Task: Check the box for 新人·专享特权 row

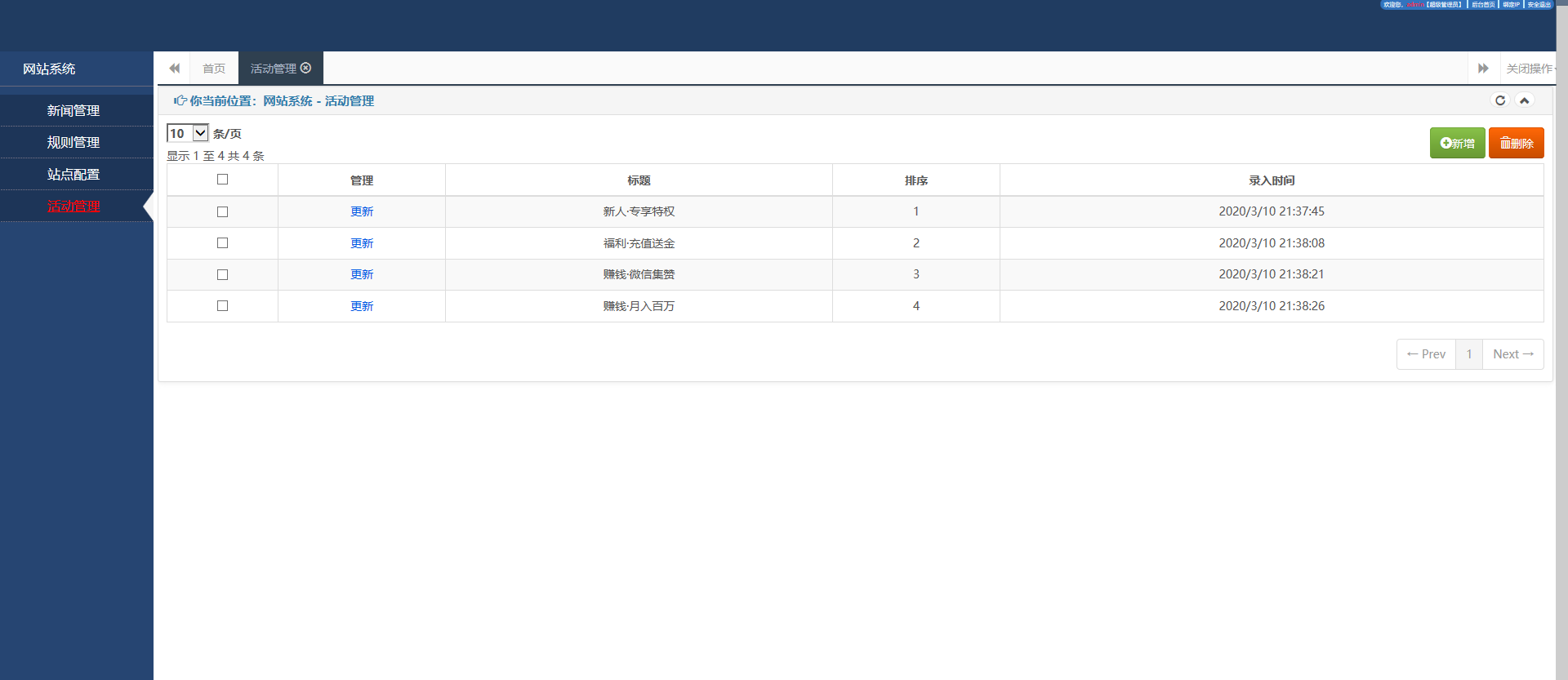Action: (x=222, y=211)
